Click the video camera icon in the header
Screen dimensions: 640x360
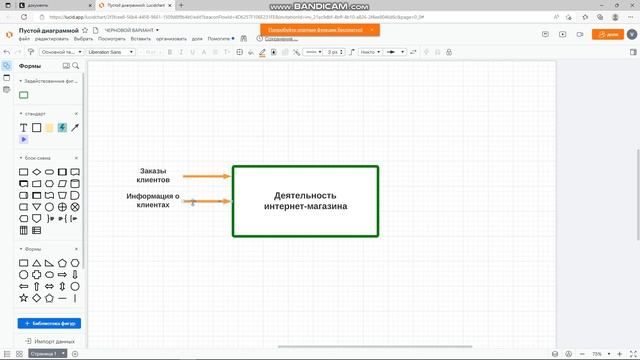pos(580,34)
